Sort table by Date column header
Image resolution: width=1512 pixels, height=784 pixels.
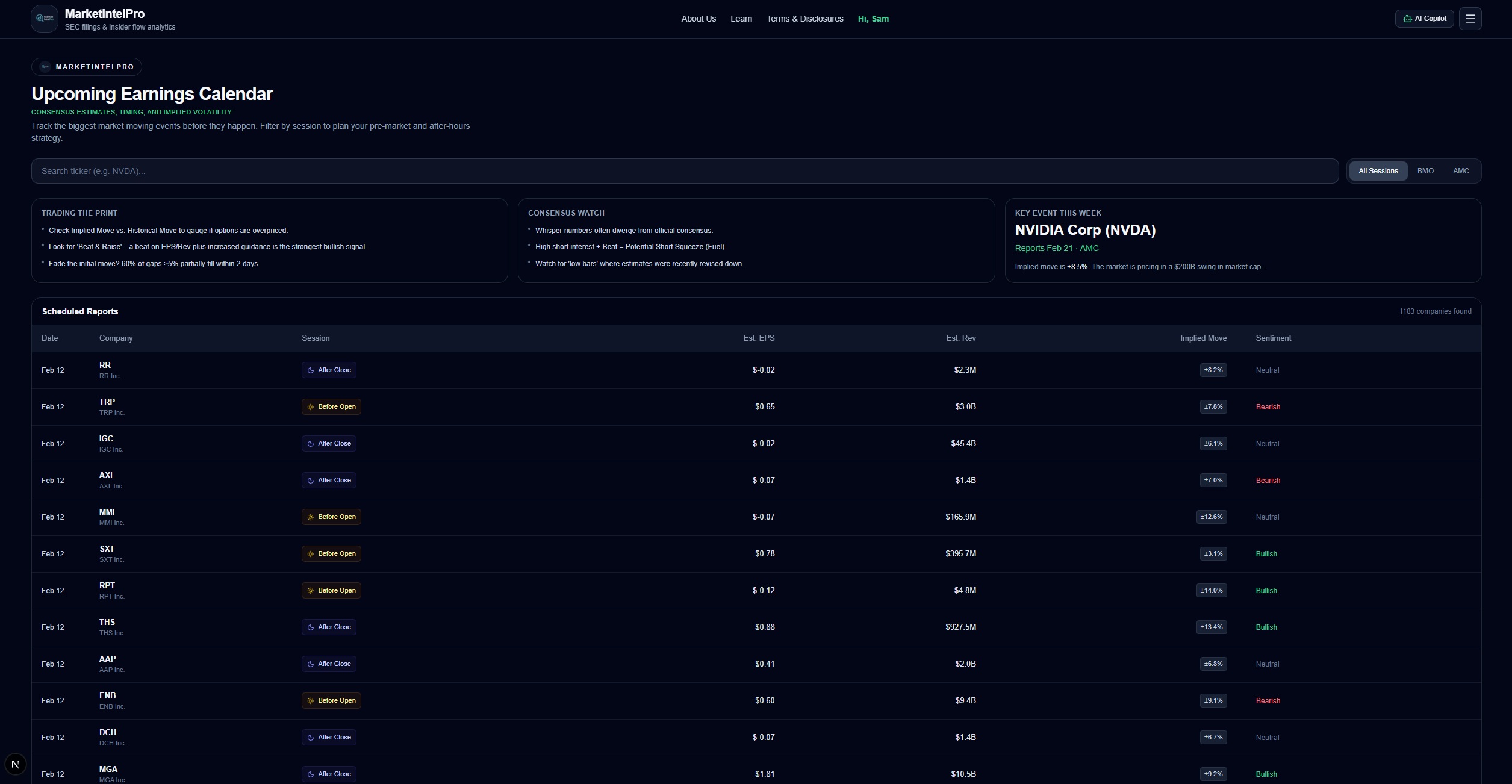click(50, 338)
